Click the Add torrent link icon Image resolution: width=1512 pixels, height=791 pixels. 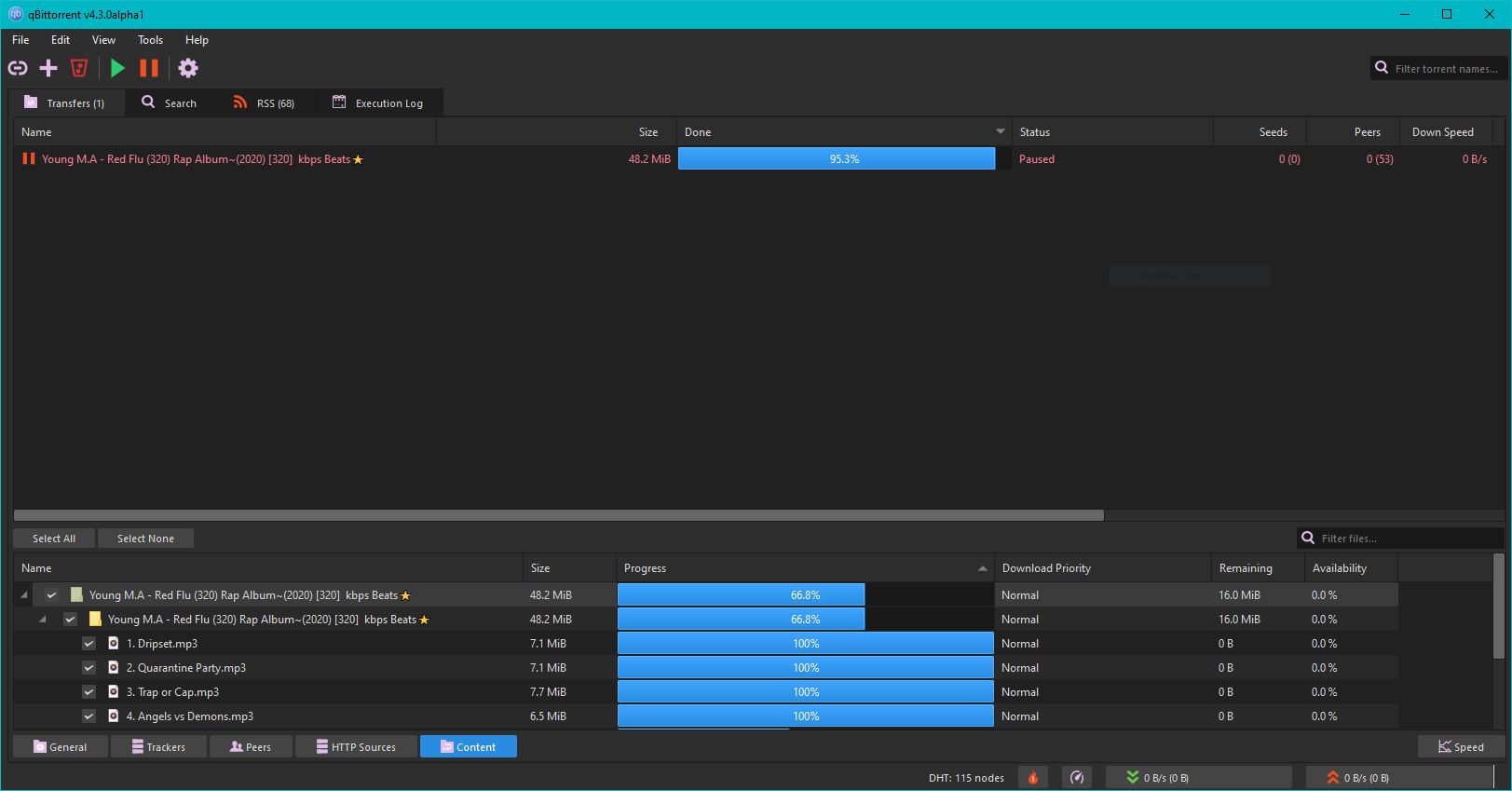click(18, 68)
